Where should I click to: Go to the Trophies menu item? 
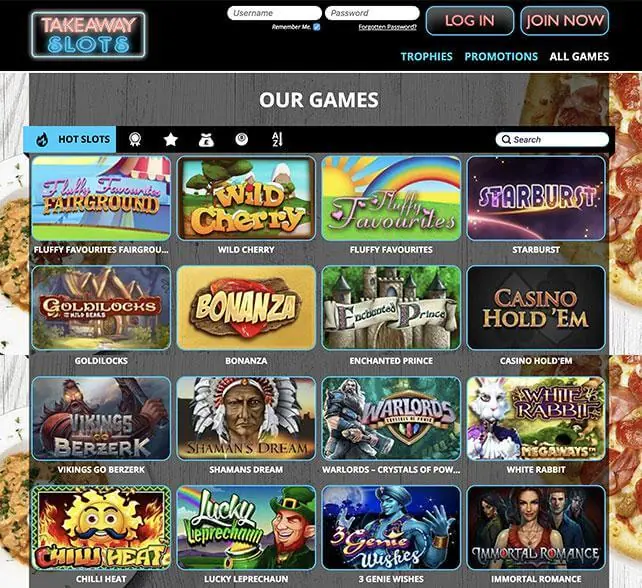point(427,57)
